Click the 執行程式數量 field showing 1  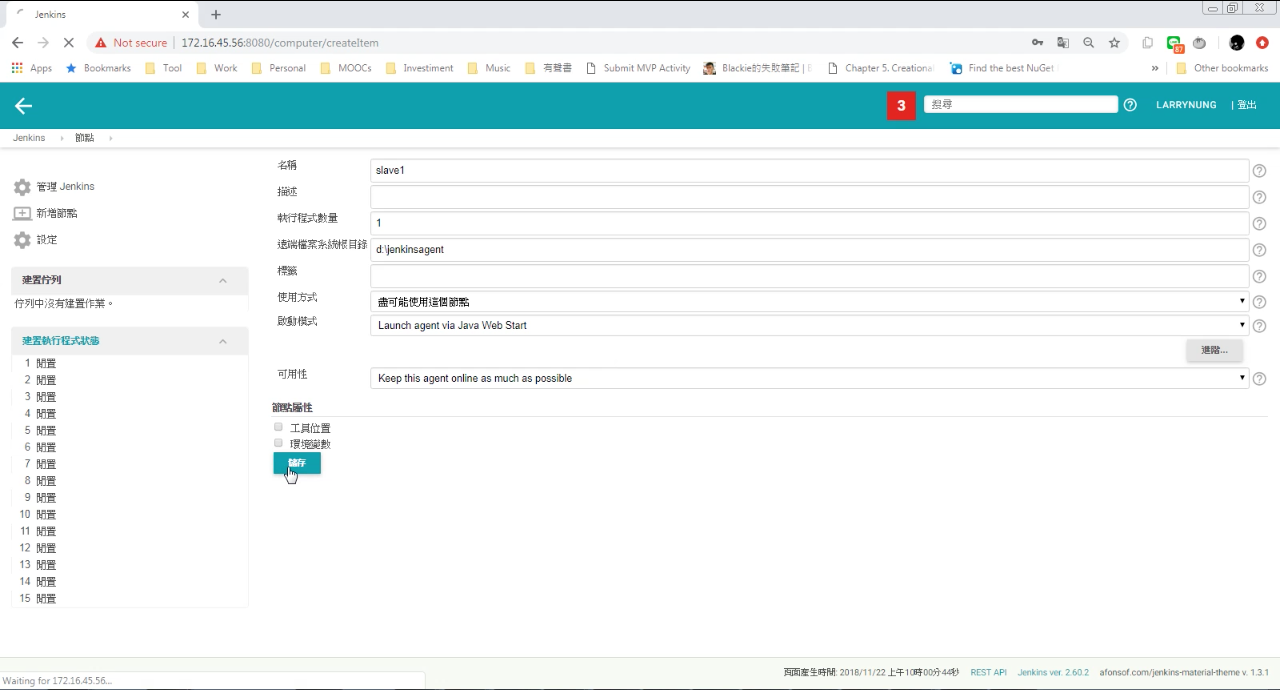coord(809,223)
